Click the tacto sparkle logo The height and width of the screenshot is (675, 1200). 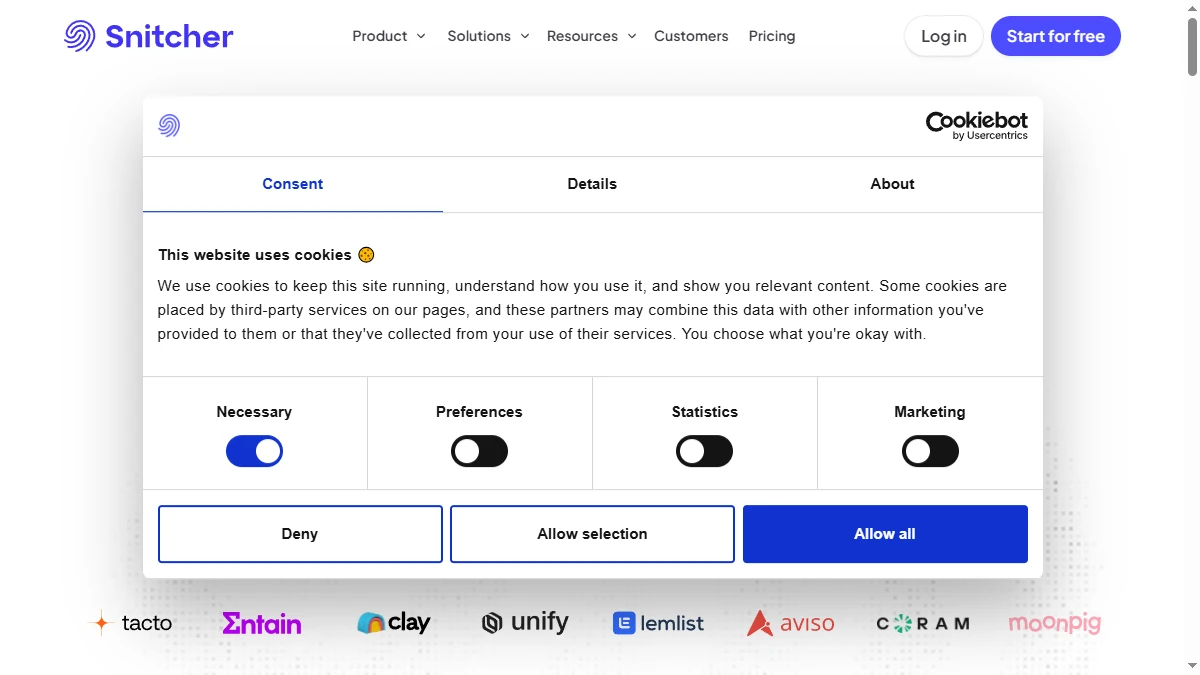tap(101, 622)
